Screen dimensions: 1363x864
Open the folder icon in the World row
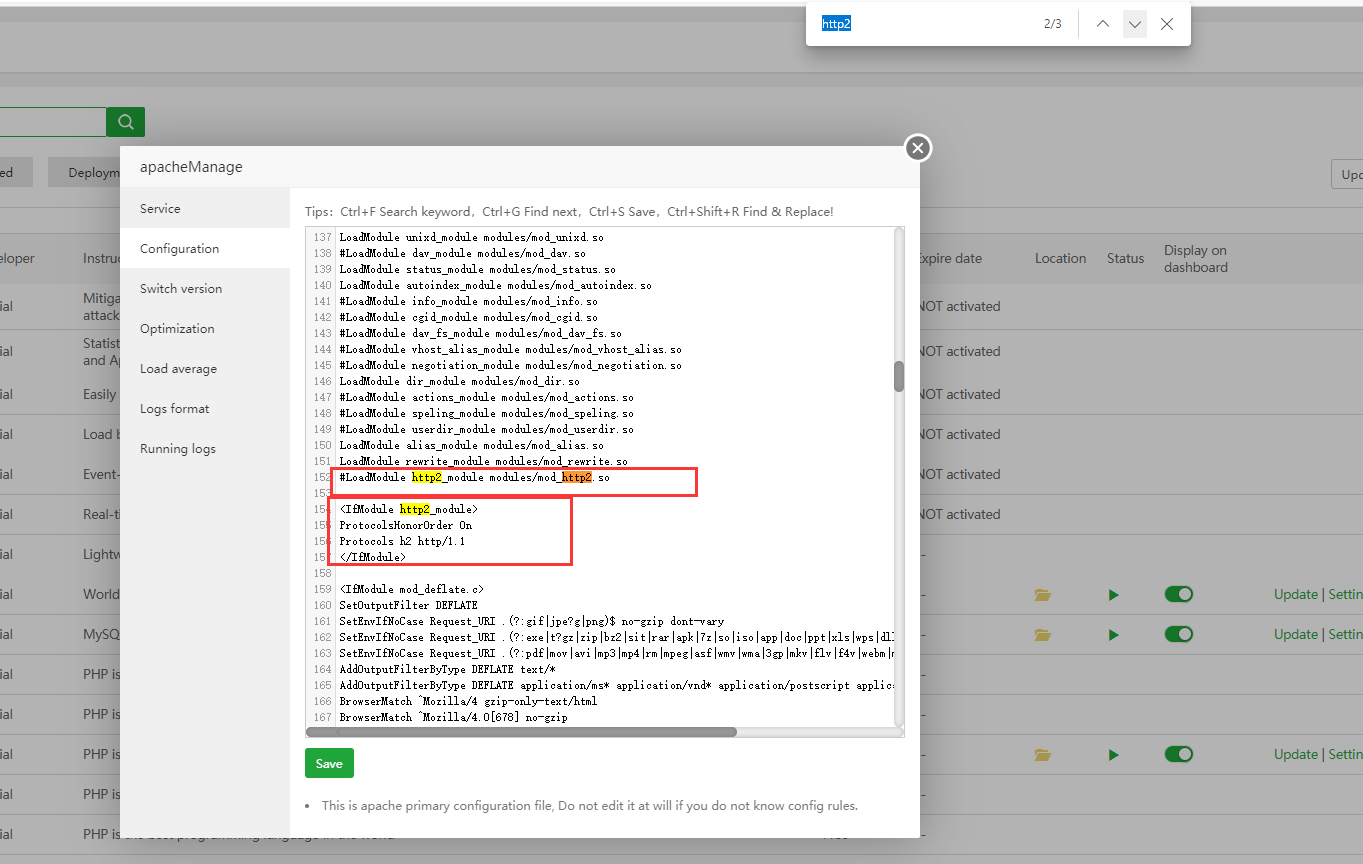click(1043, 595)
